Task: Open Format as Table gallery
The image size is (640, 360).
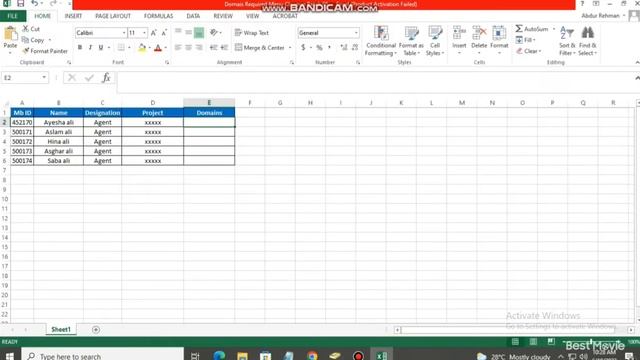Action: coord(411,41)
